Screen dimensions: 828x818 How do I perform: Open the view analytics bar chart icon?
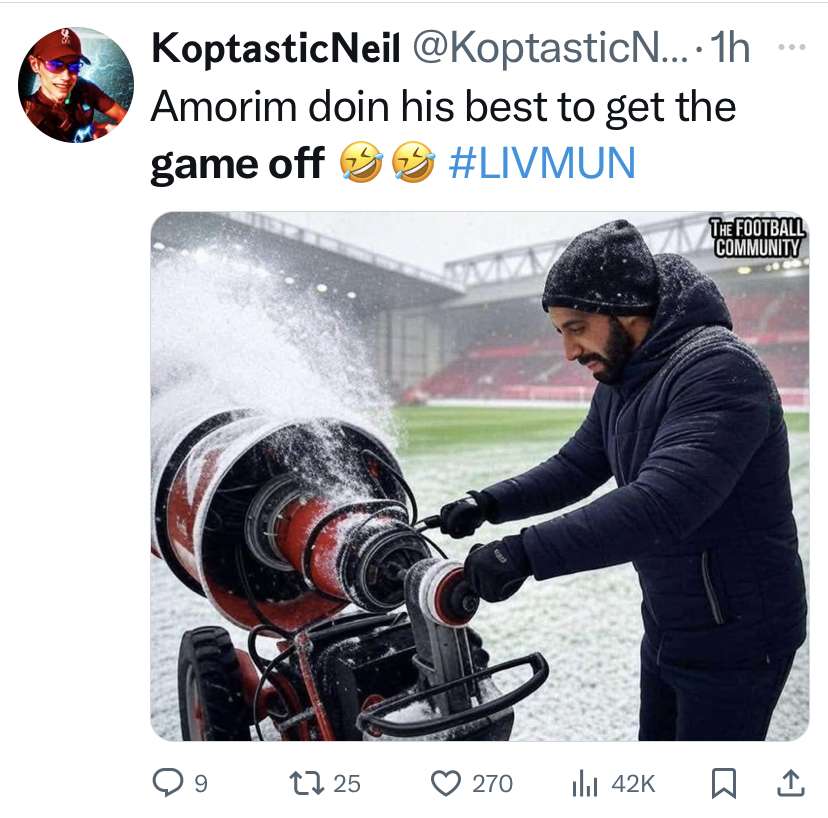coord(584,784)
